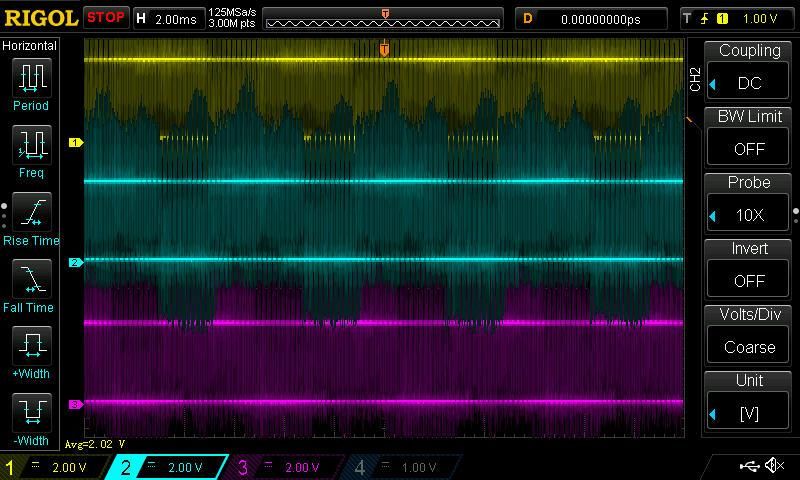This screenshot has width=800, height=480.
Task: Select the Fall Time measurement icon
Action: coord(32,279)
